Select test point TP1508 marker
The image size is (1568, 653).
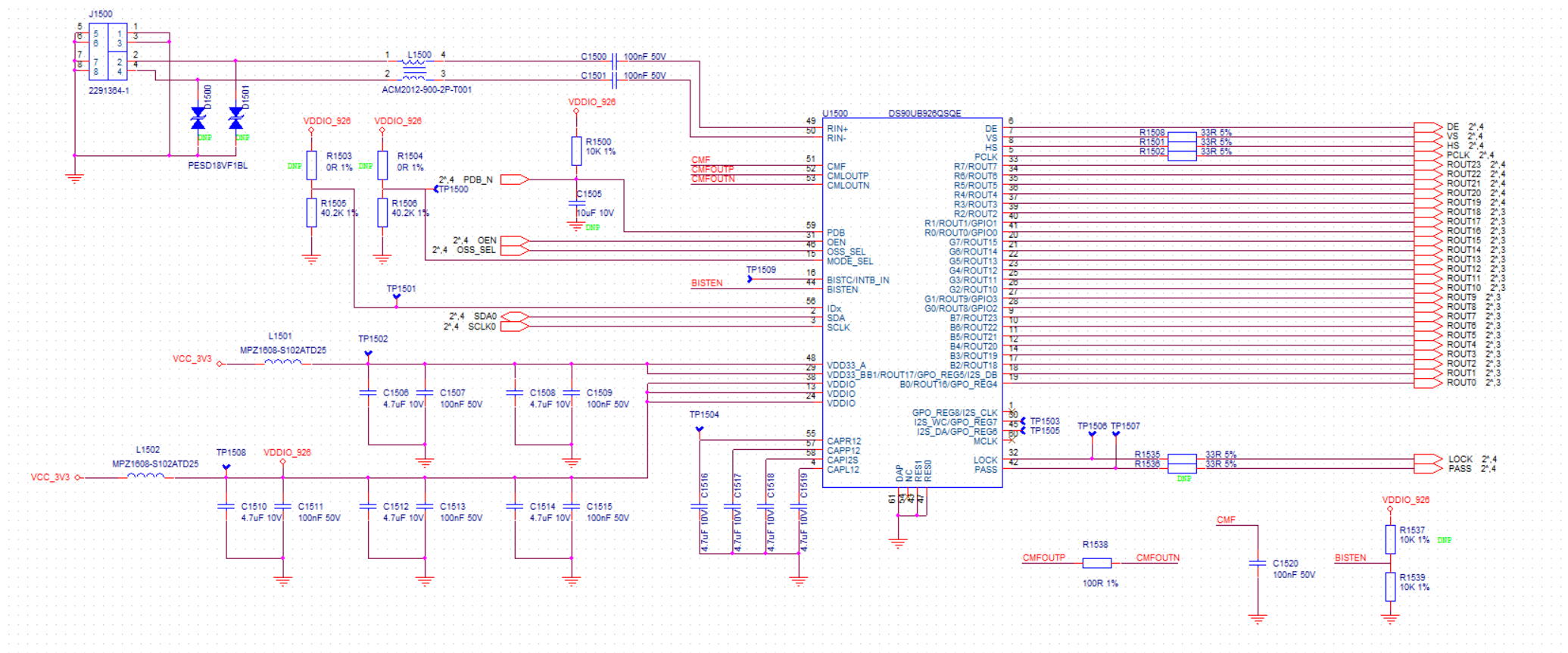(226, 467)
